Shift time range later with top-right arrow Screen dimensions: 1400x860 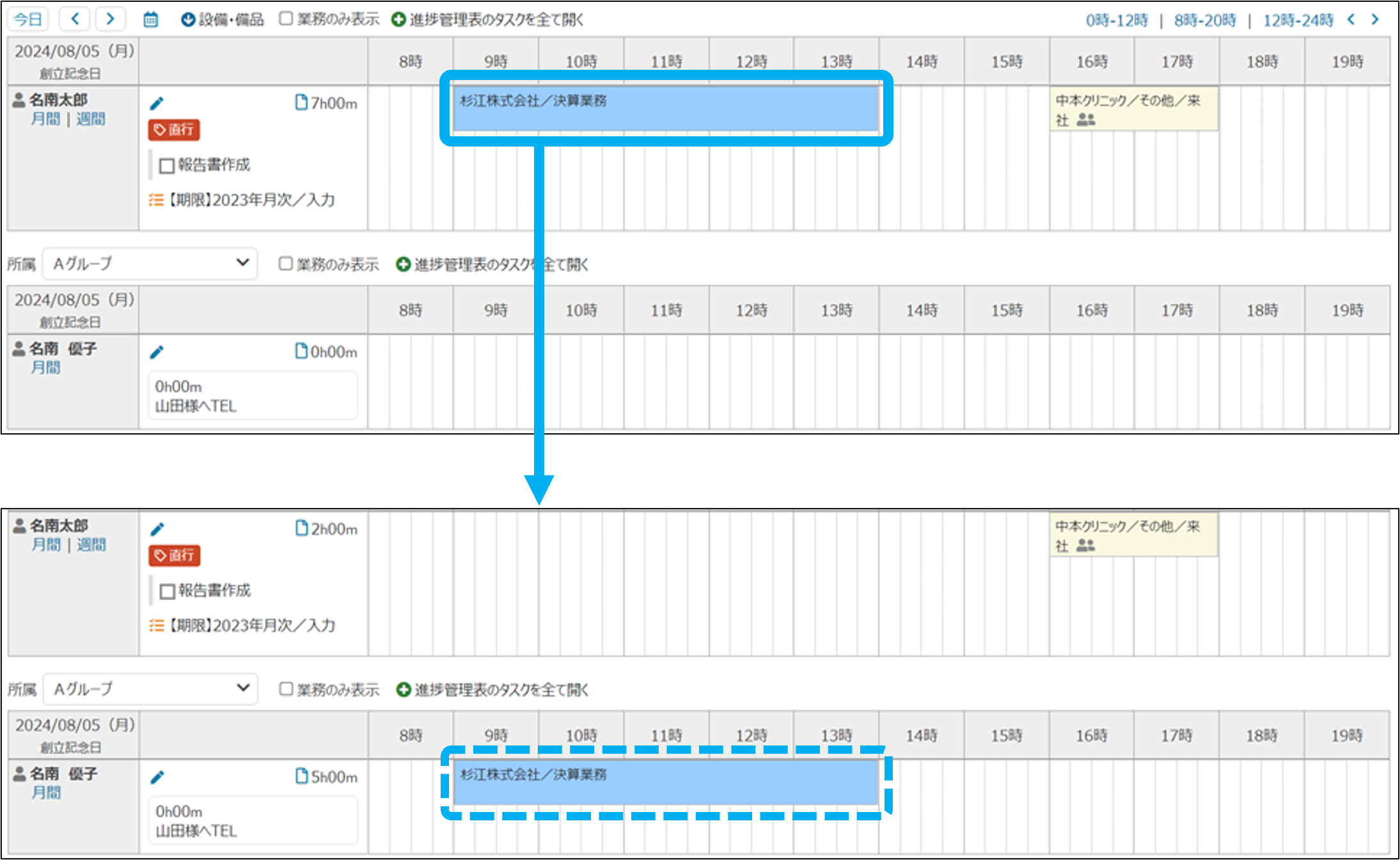[1375, 20]
